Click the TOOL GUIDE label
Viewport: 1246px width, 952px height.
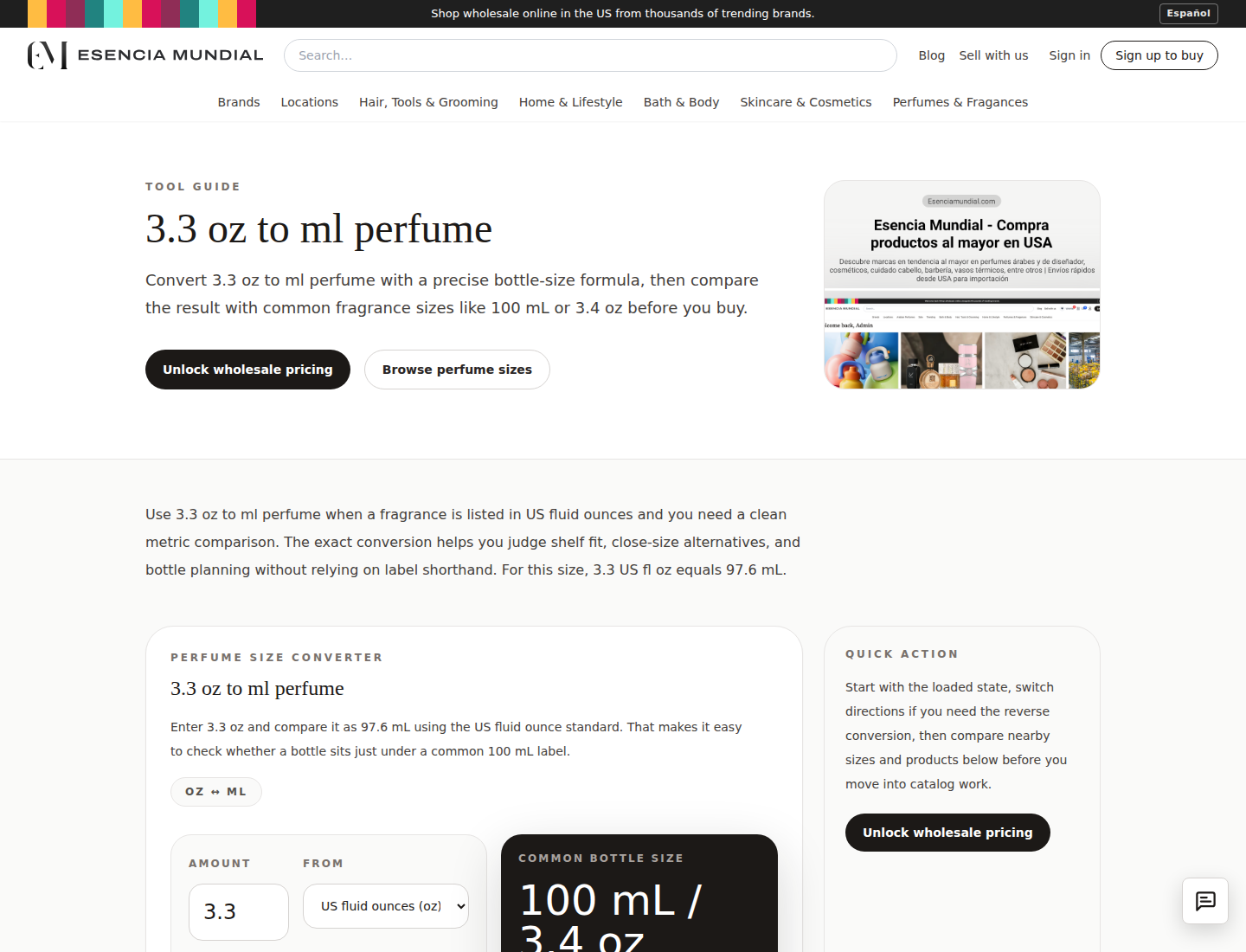click(x=193, y=187)
